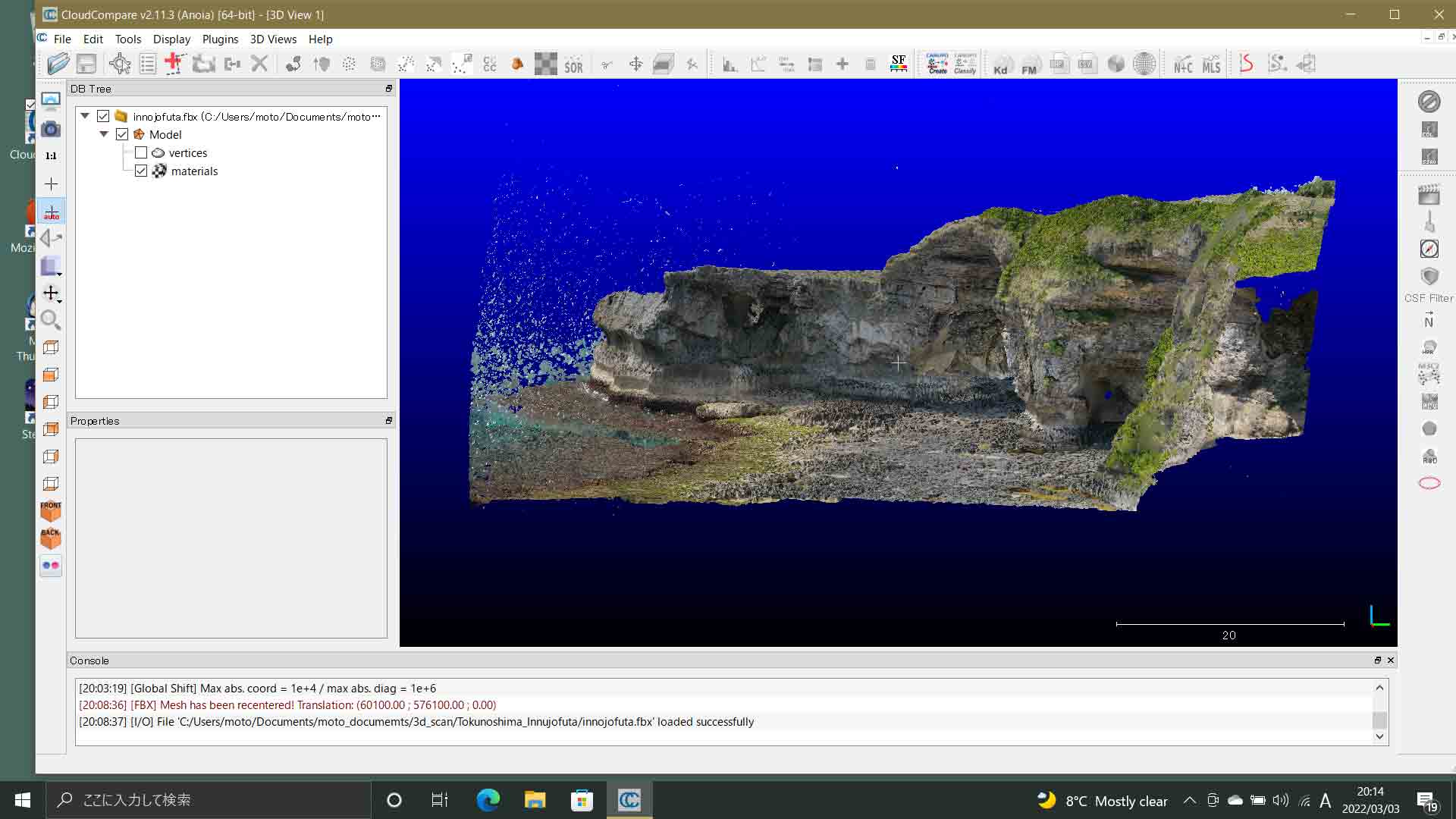Viewport: 1456px width, 819px height.
Task: Activate the Translate/Rotate tool
Action: 636,64
